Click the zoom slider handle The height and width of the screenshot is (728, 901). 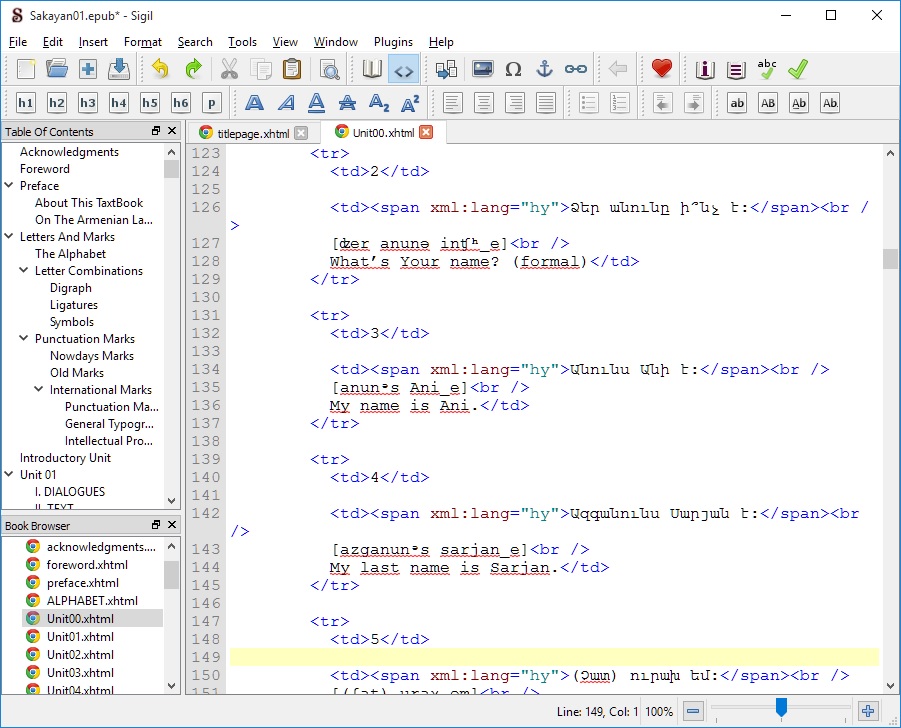pos(781,709)
